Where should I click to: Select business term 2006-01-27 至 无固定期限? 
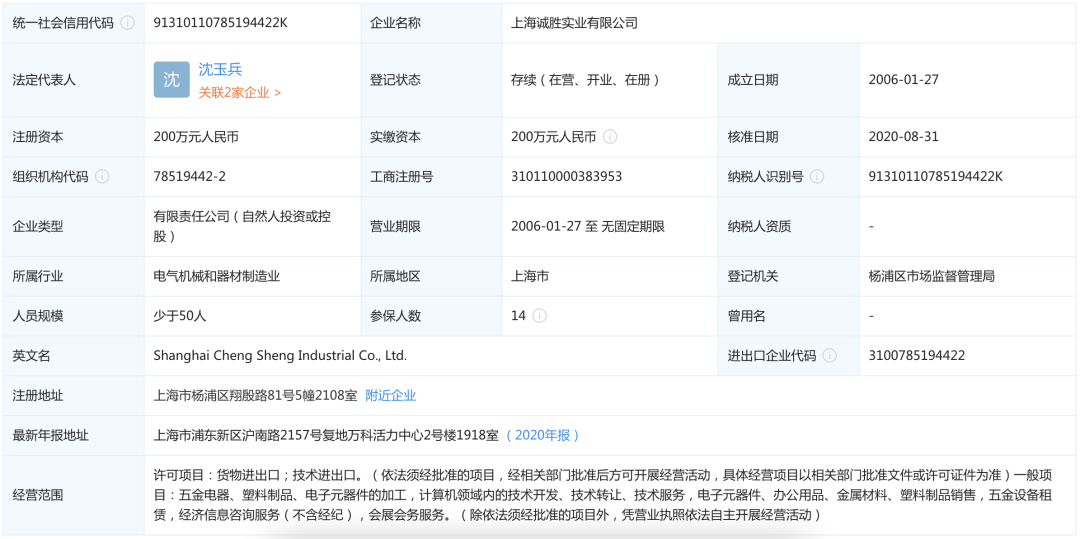point(588,226)
